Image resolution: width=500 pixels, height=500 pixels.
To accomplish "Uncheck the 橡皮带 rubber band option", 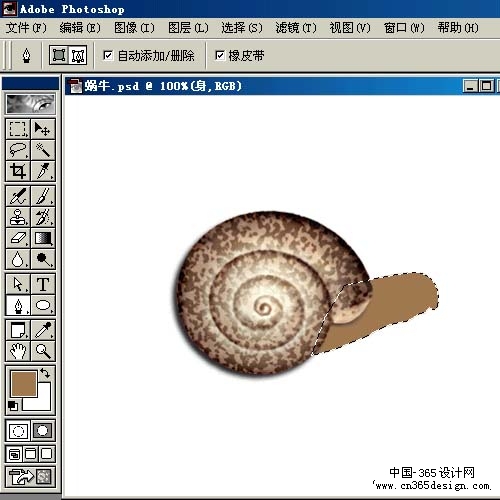I will pyautogui.click(x=220, y=55).
